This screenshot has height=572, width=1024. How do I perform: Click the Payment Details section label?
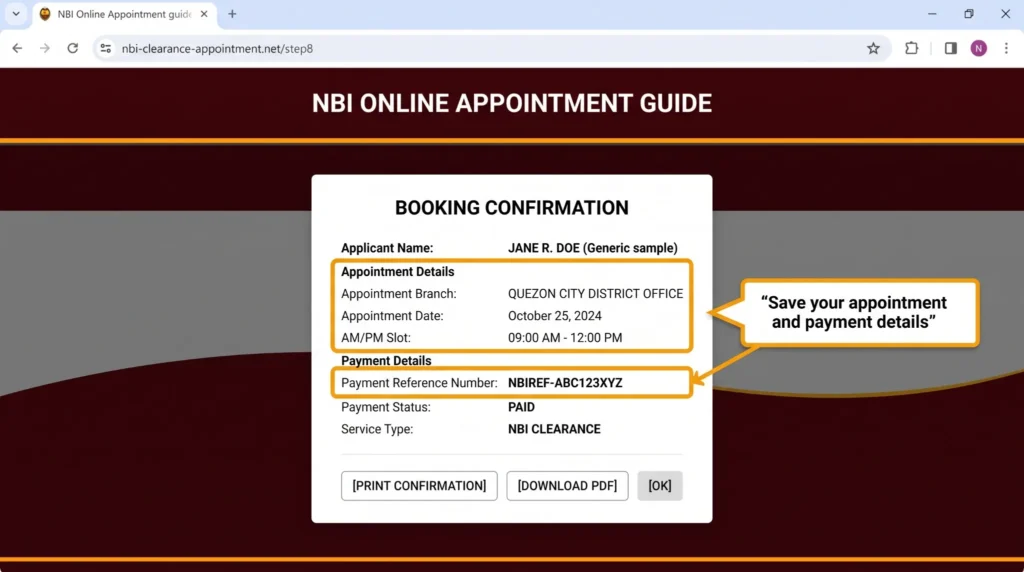(386, 360)
